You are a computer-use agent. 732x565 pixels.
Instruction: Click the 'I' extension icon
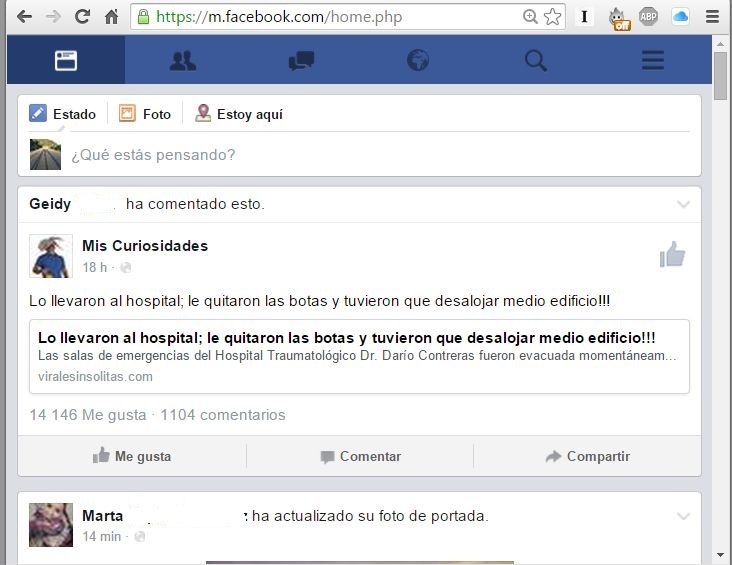coord(584,17)
